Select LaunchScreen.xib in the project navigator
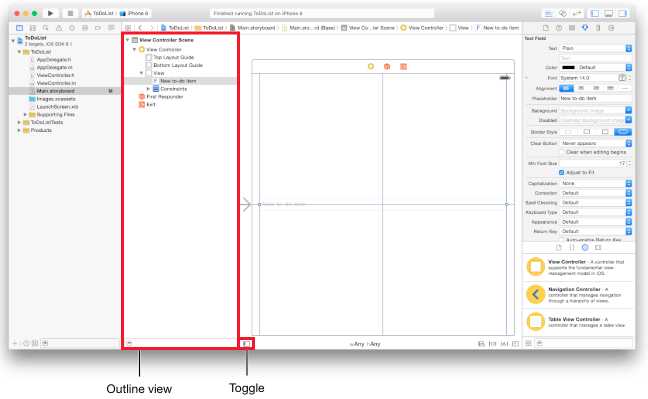648x399 pixels. pos(57,107)
